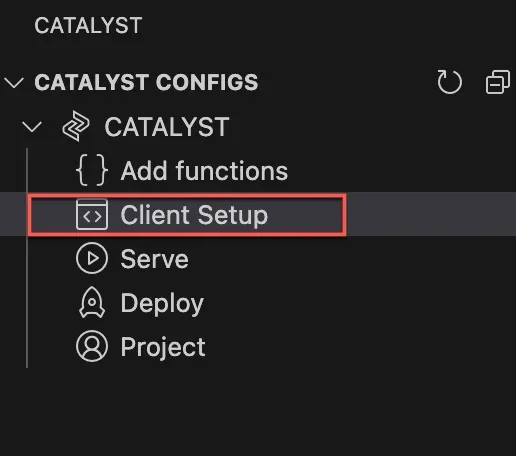Click the curly braces icon for Add functions
Image resolution: width=516 pixels, height=456 pixels.
point(92,171)
